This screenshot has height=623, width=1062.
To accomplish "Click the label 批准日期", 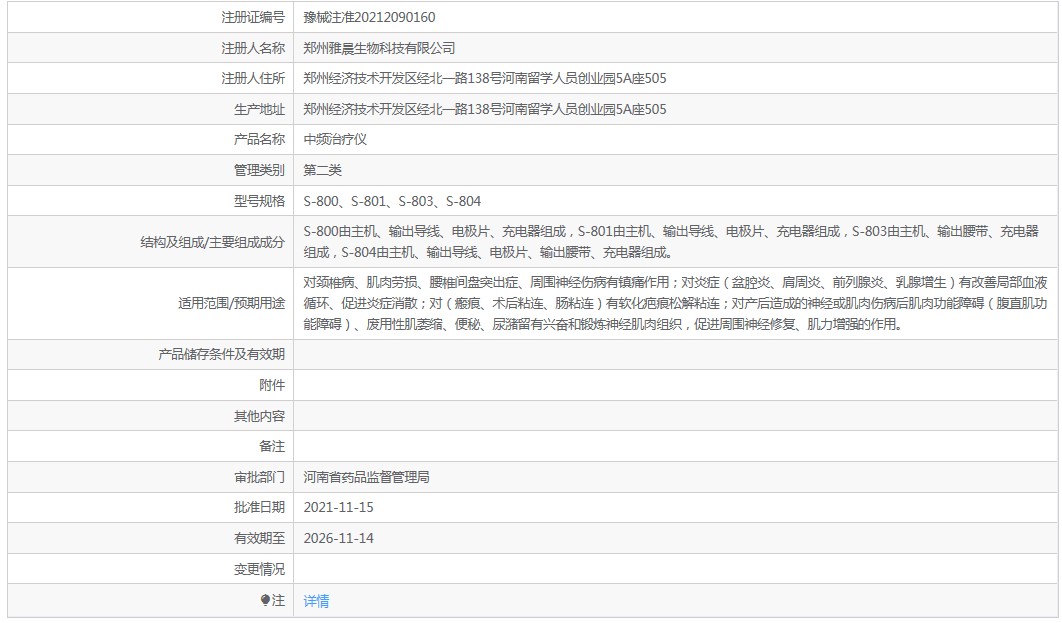I will point(259,507).
